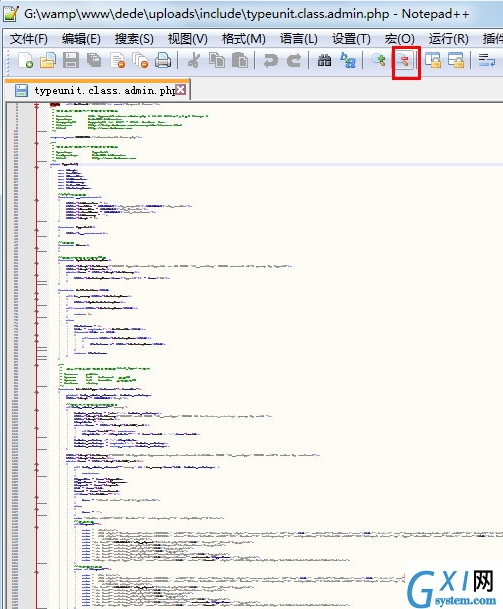This screenshot has width=503, height=609.
Task: Open the 文件(F) menu
Action: point(29,39)
